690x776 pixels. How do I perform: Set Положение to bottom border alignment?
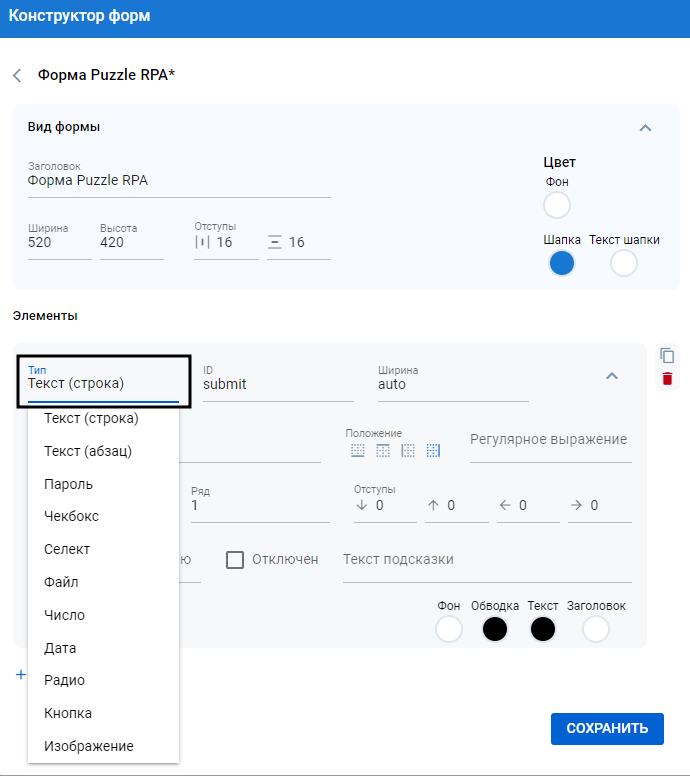tap(358, 451)
